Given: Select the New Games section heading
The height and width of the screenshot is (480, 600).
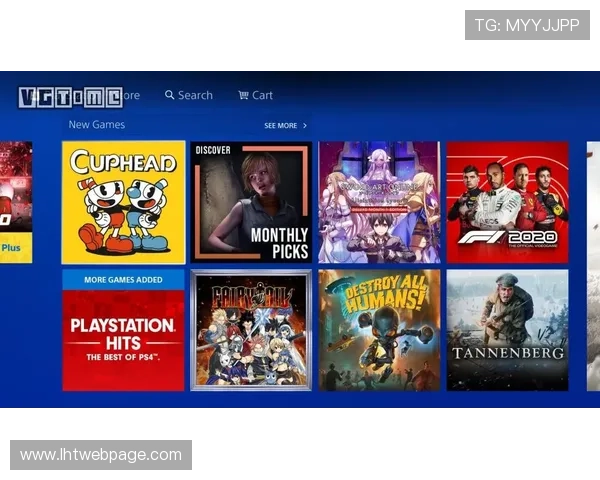Looking at the screenshot, I should (x=96, y=125).
